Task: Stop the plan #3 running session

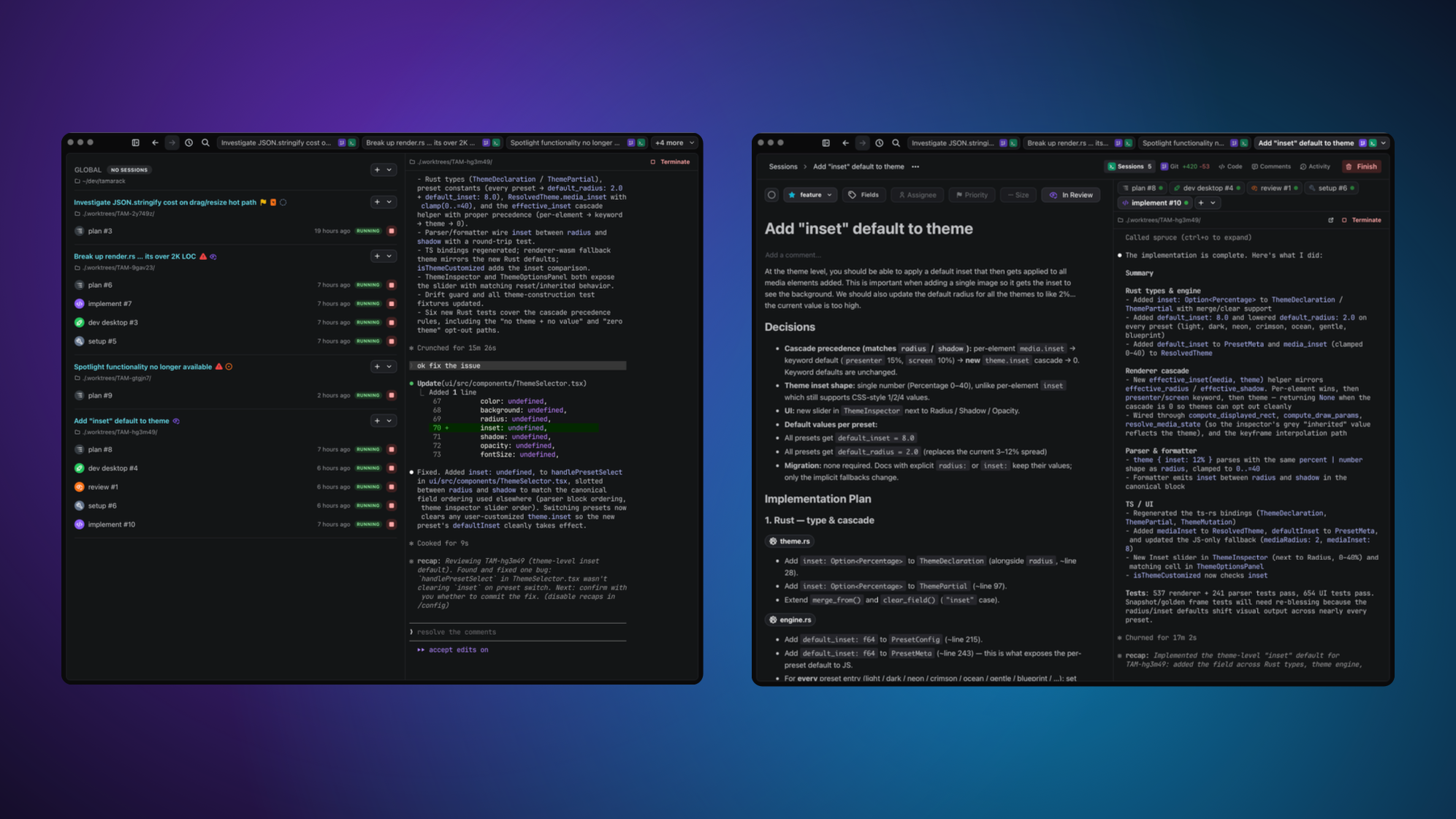Action: 392,231
